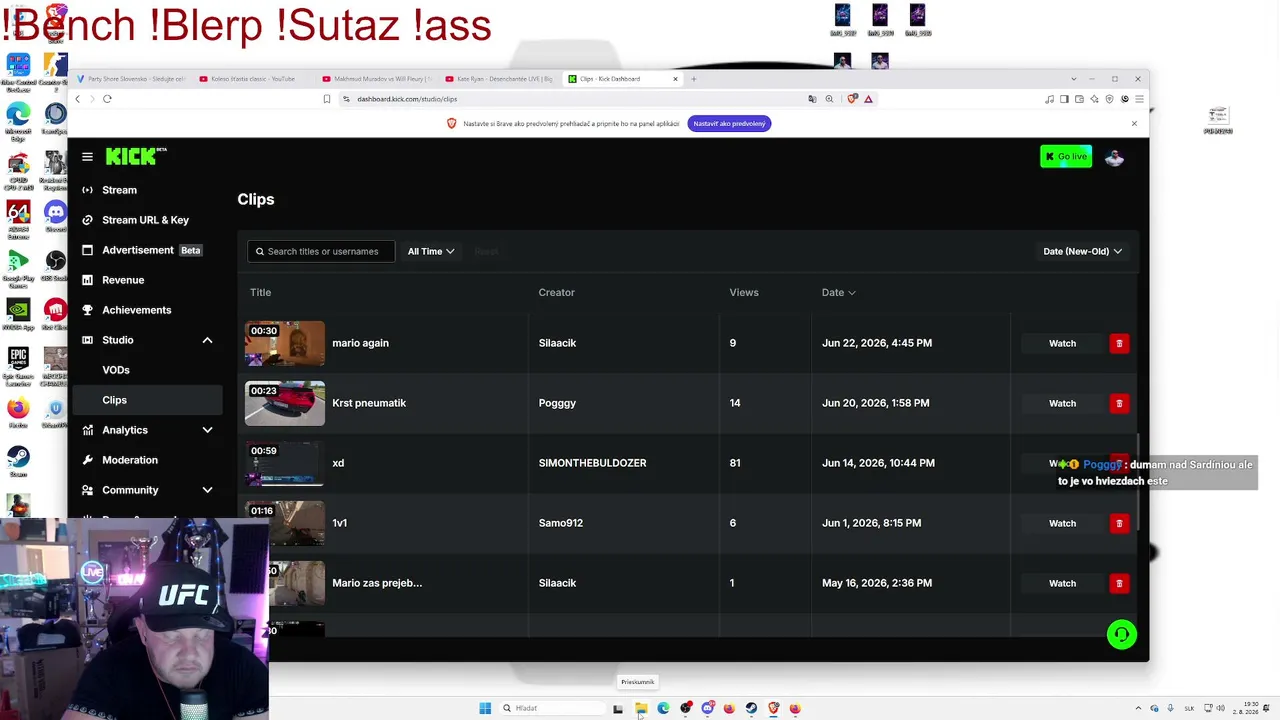Dismiss the Brave default browser banner
The image size is (1280, 720).
pyautogui.click(x=1134, y=124)
